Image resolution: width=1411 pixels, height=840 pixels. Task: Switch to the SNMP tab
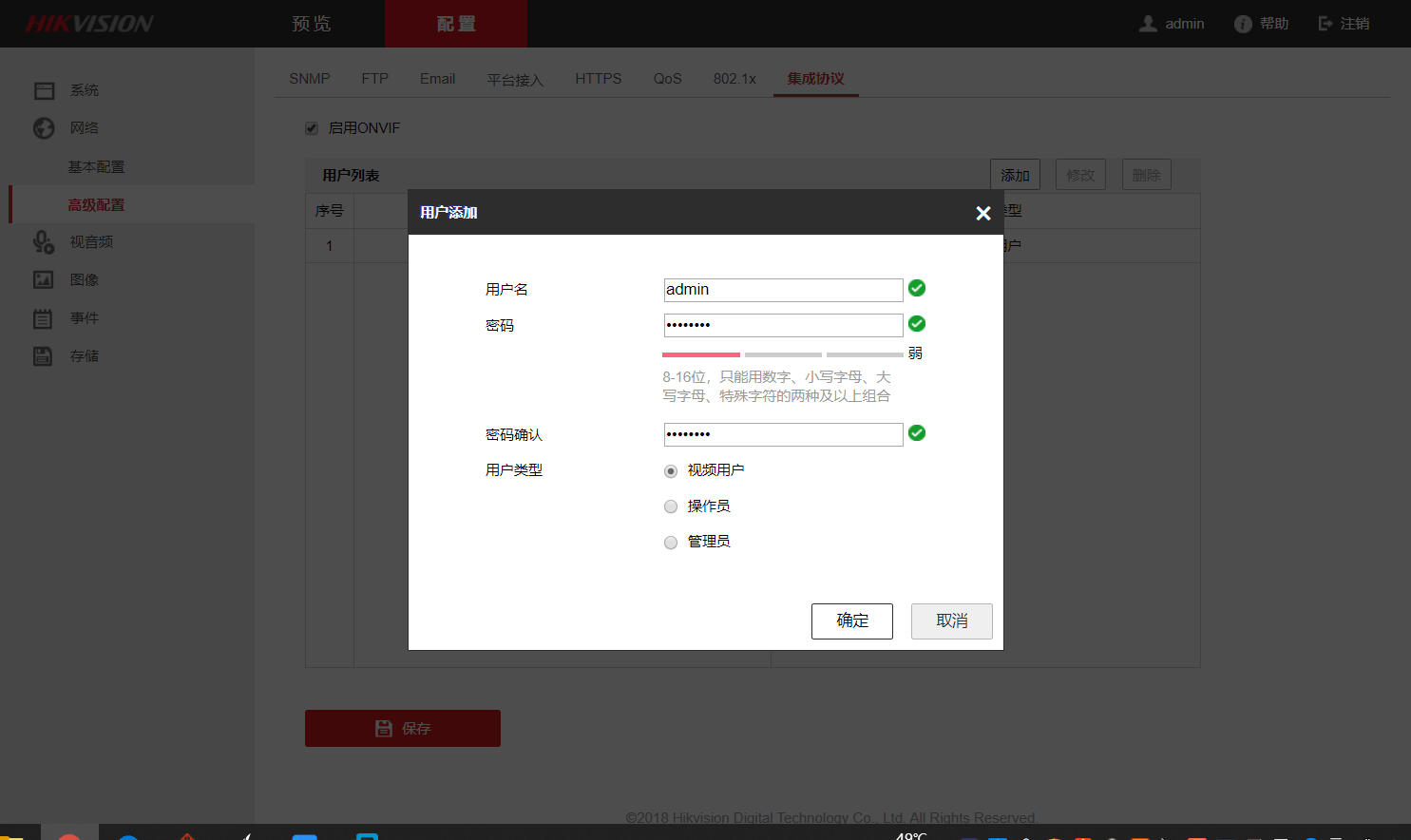pyautogui.click(x=309, y=79)
